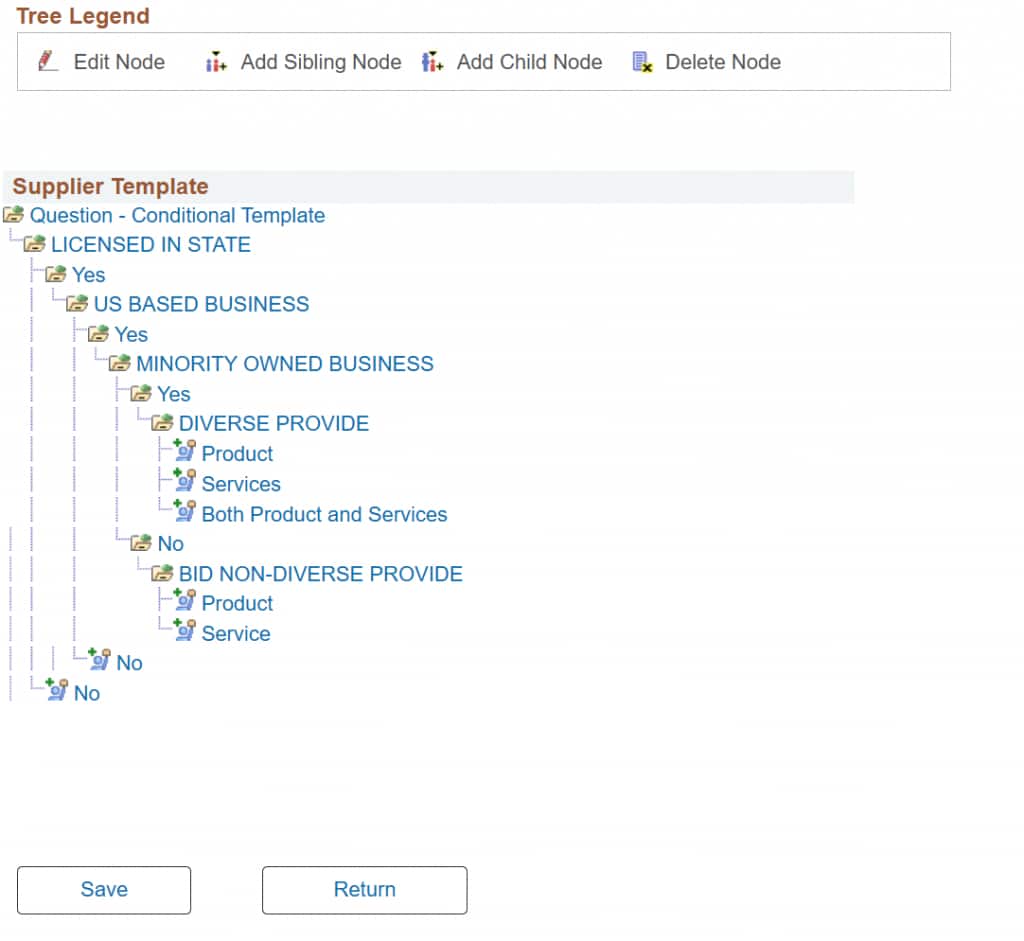
Task: Select Product under BID NON-DIVERSE PROVIDE
Action: click(x=237, y=603)
